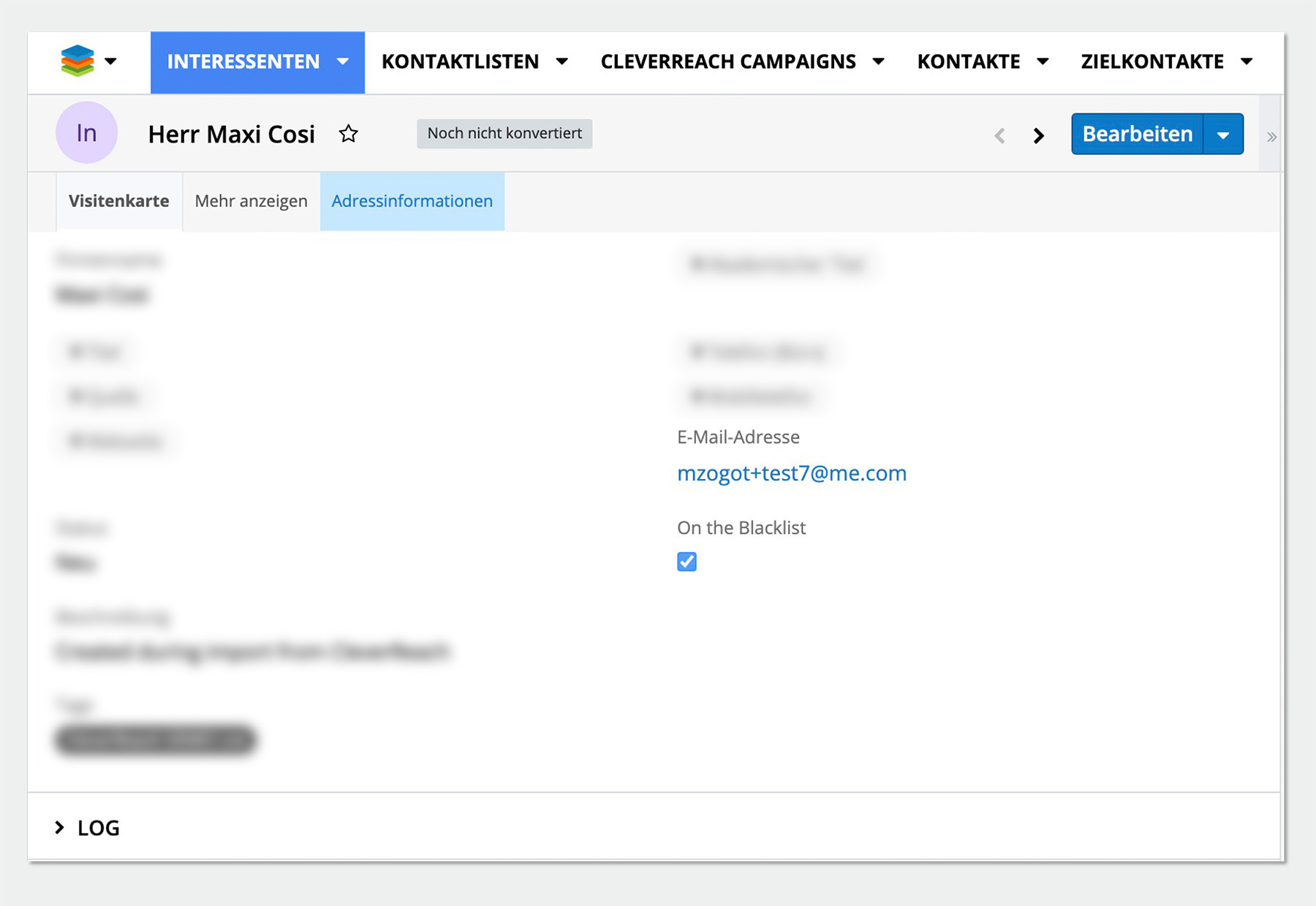The width and height of the screenshot is (1316, 906).
Task: Expand sidebar with double chevron icon
Action: click(1271, 137)
